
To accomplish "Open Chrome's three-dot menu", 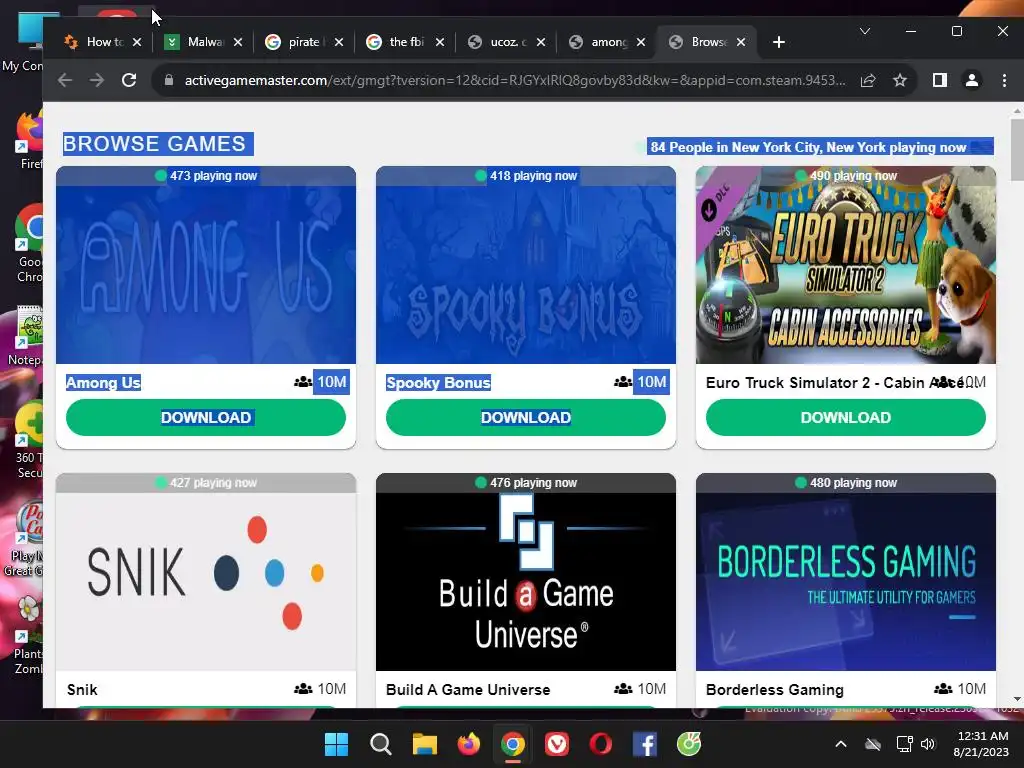I will 1004,80.
